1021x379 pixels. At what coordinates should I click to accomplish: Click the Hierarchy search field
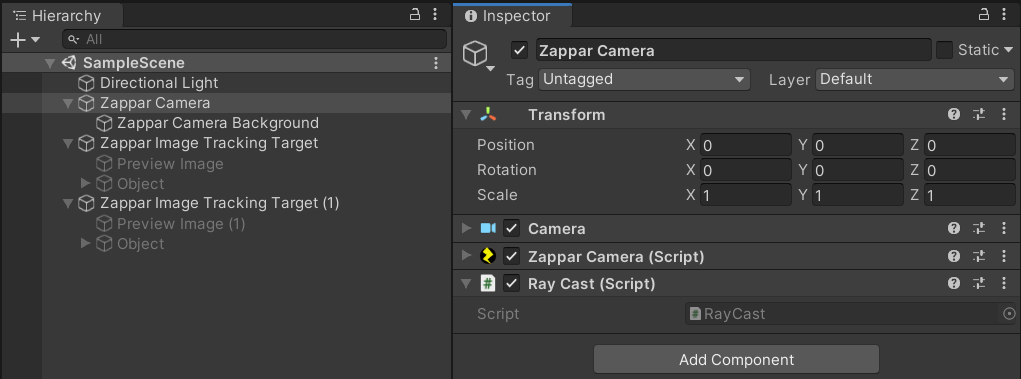[254, 40]
